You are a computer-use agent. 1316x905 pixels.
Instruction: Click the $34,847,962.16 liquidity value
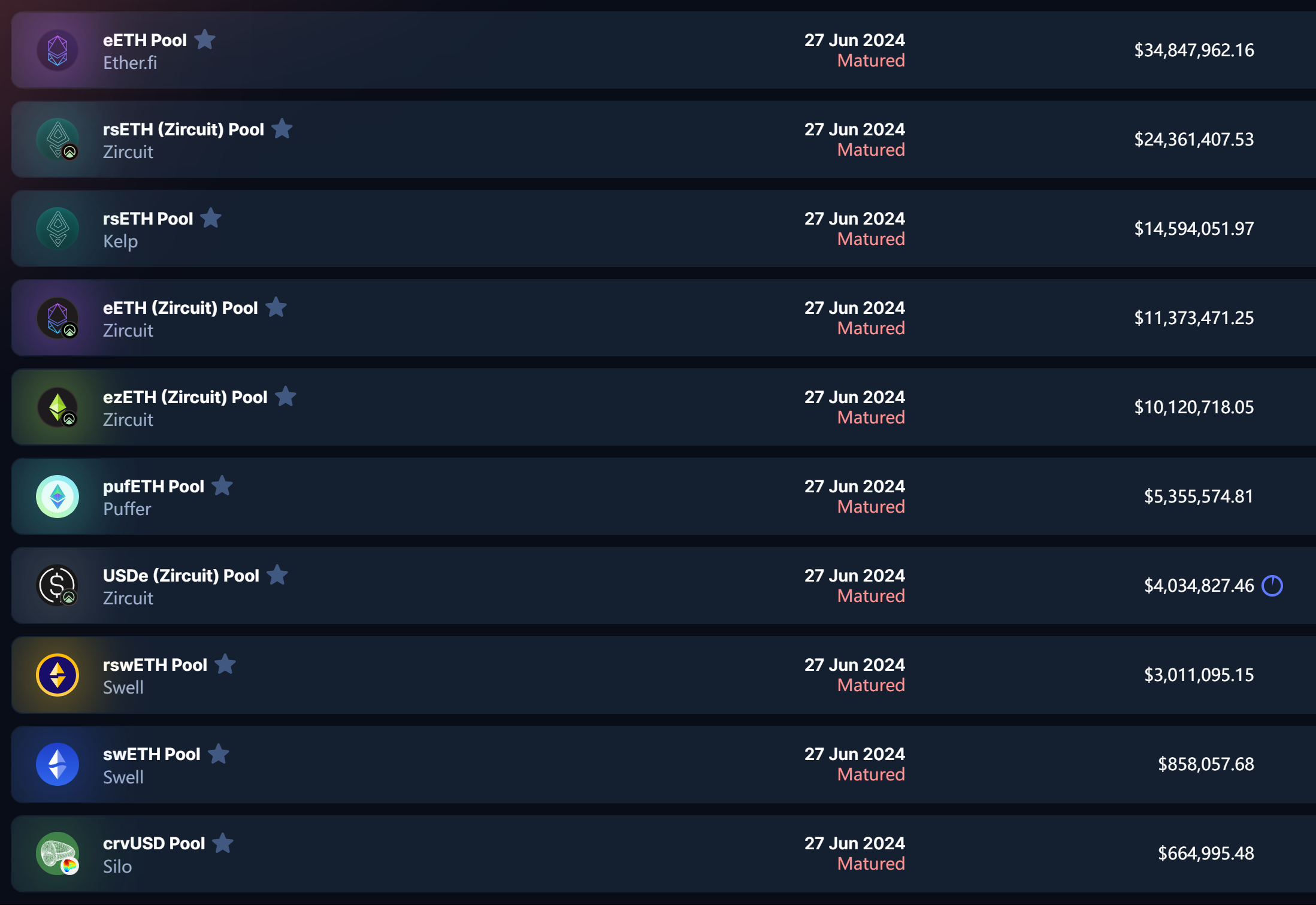1194,50
